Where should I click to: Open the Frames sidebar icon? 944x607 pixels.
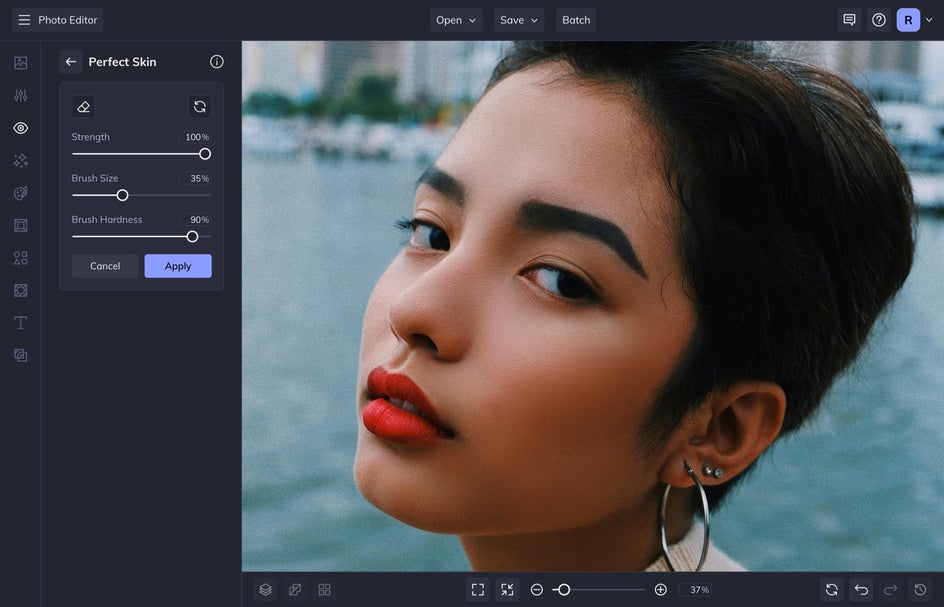coord(20,225)
